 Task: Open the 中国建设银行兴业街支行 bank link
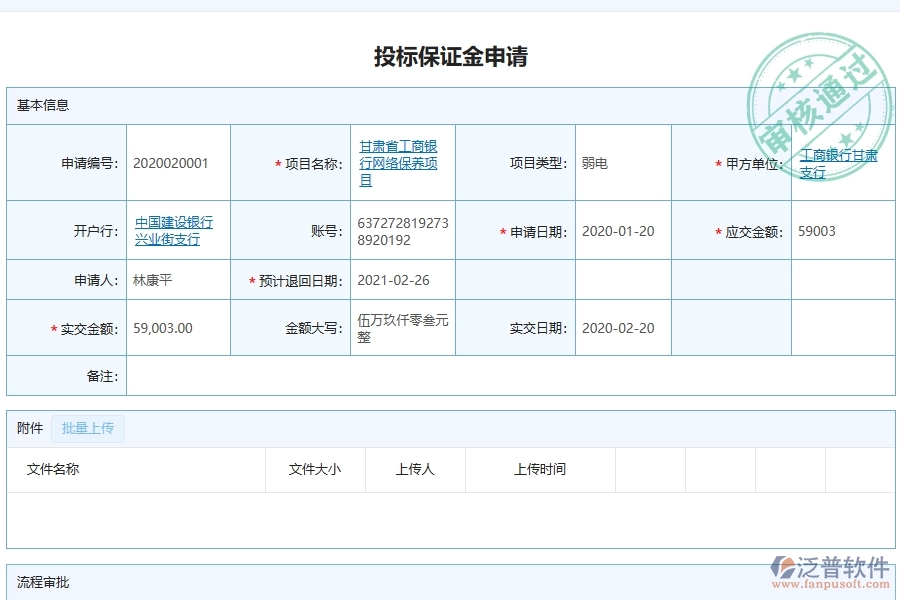(x=176, y=230)
